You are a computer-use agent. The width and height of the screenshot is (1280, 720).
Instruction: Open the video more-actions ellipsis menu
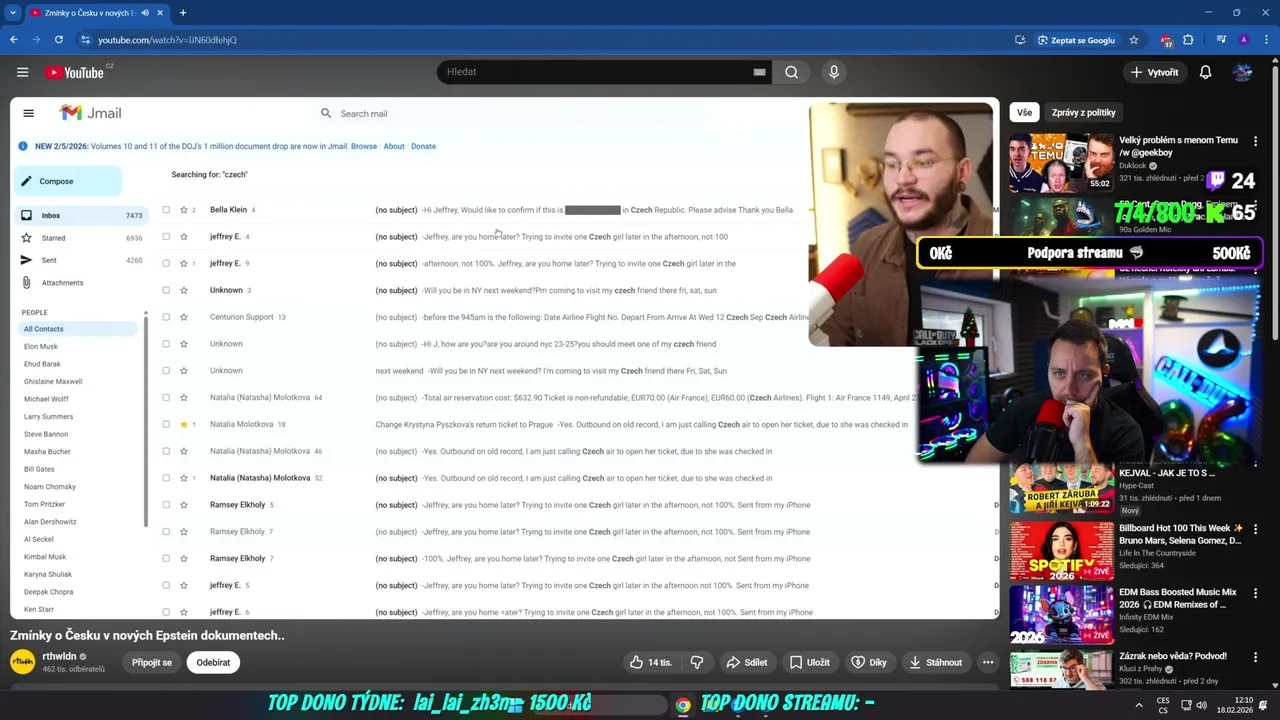click(x=988, y=662)
